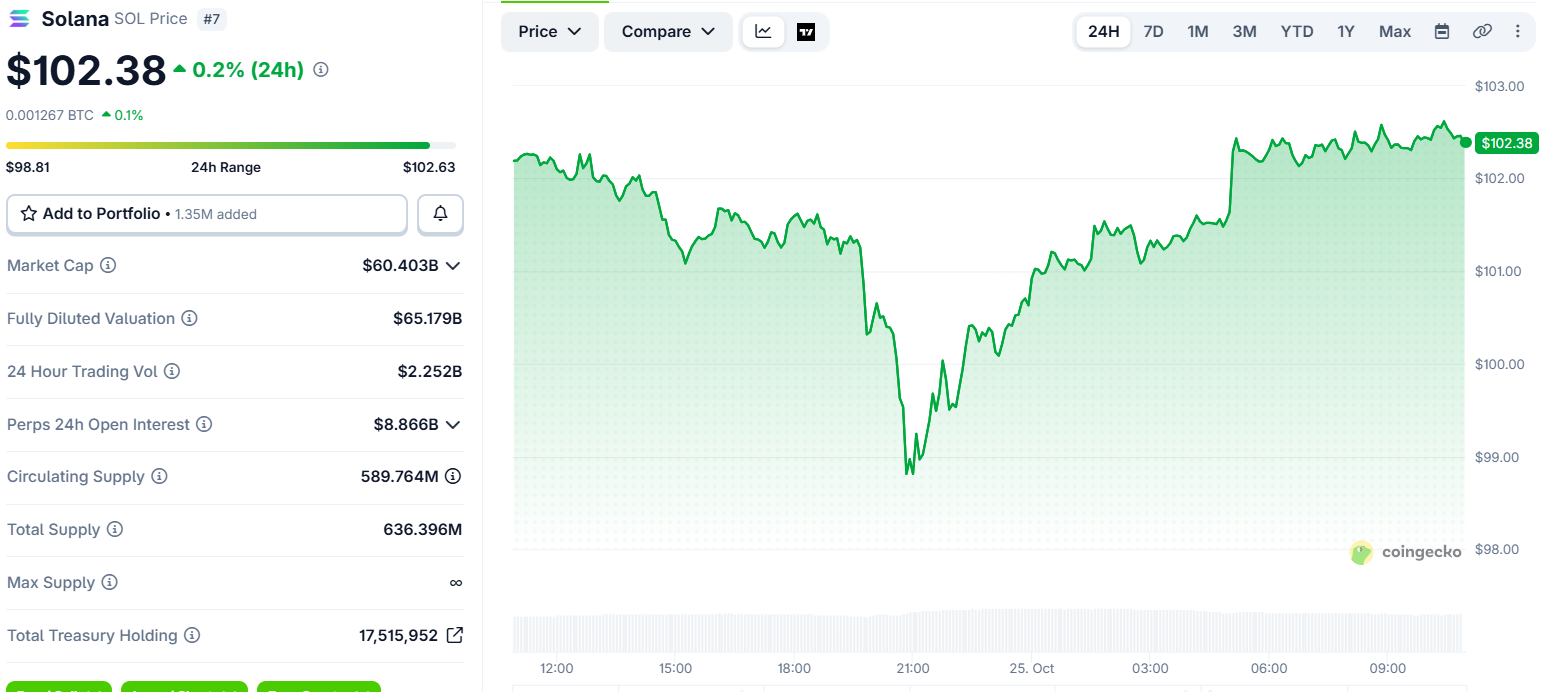Open Total Supply info icon
Screen dimensions: 1541x692
pyautogui.click(x=115, y=530)
